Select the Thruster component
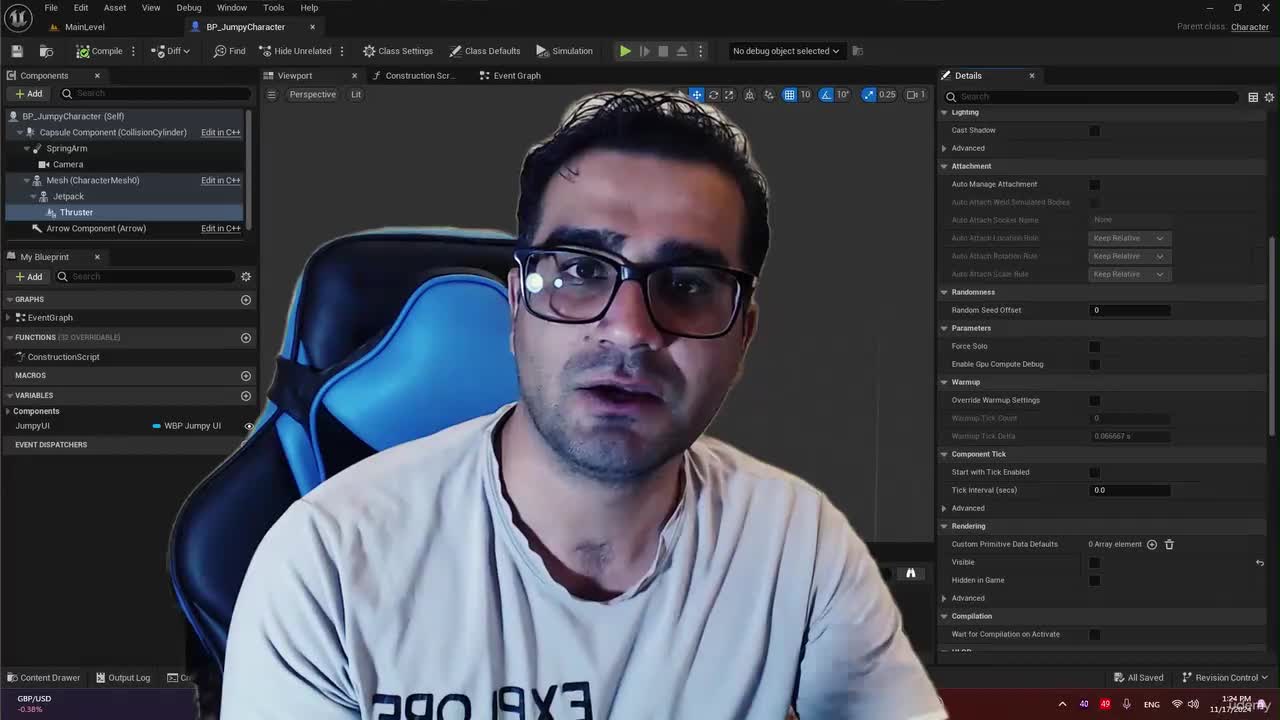Image resolution: width=1280 pixels, height=720 pixels. pyautogui.click(x=76, y=212)
